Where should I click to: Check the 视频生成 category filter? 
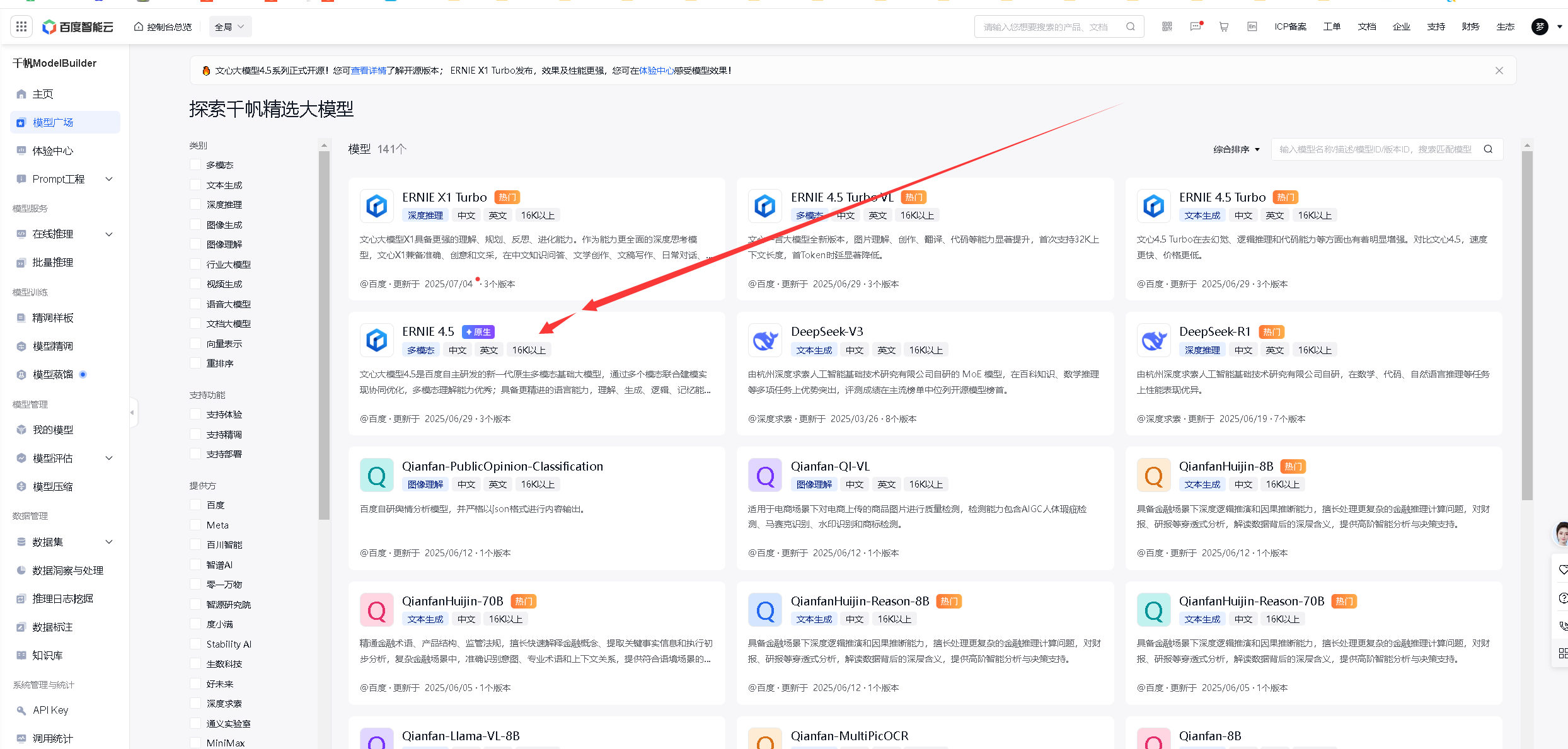195,283
